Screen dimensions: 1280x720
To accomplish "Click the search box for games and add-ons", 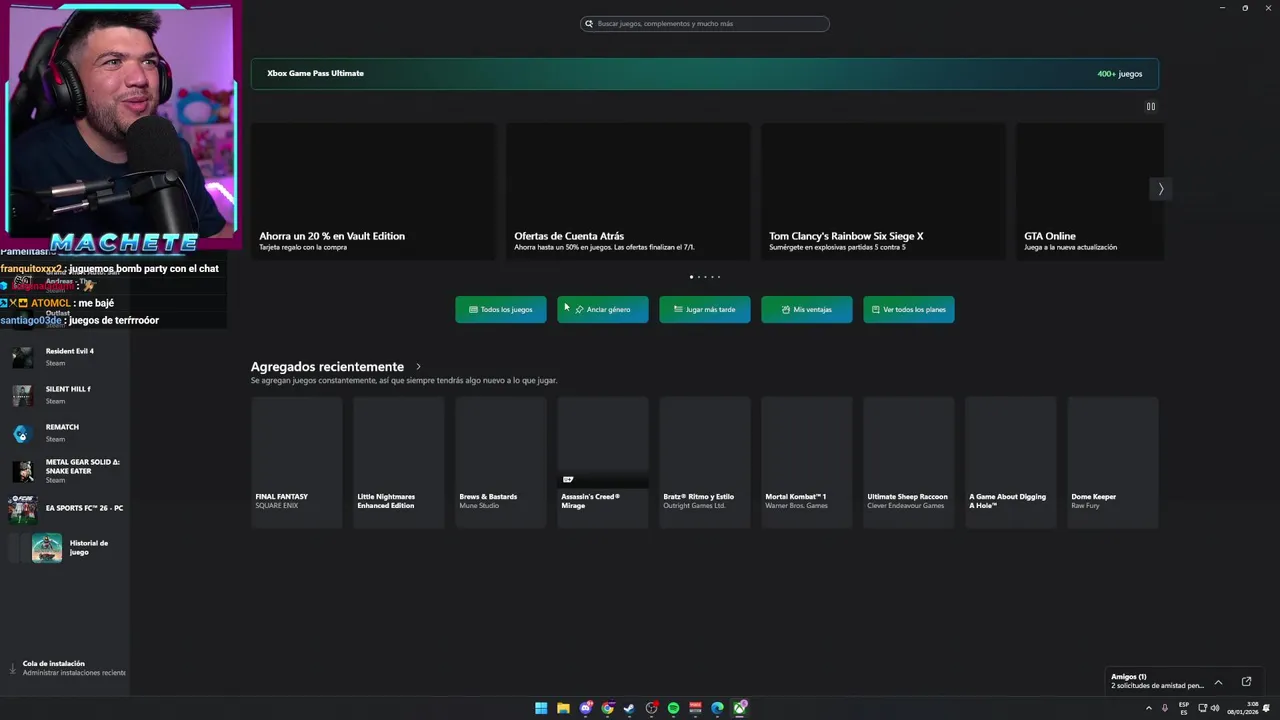I will (x=705, y=24).
